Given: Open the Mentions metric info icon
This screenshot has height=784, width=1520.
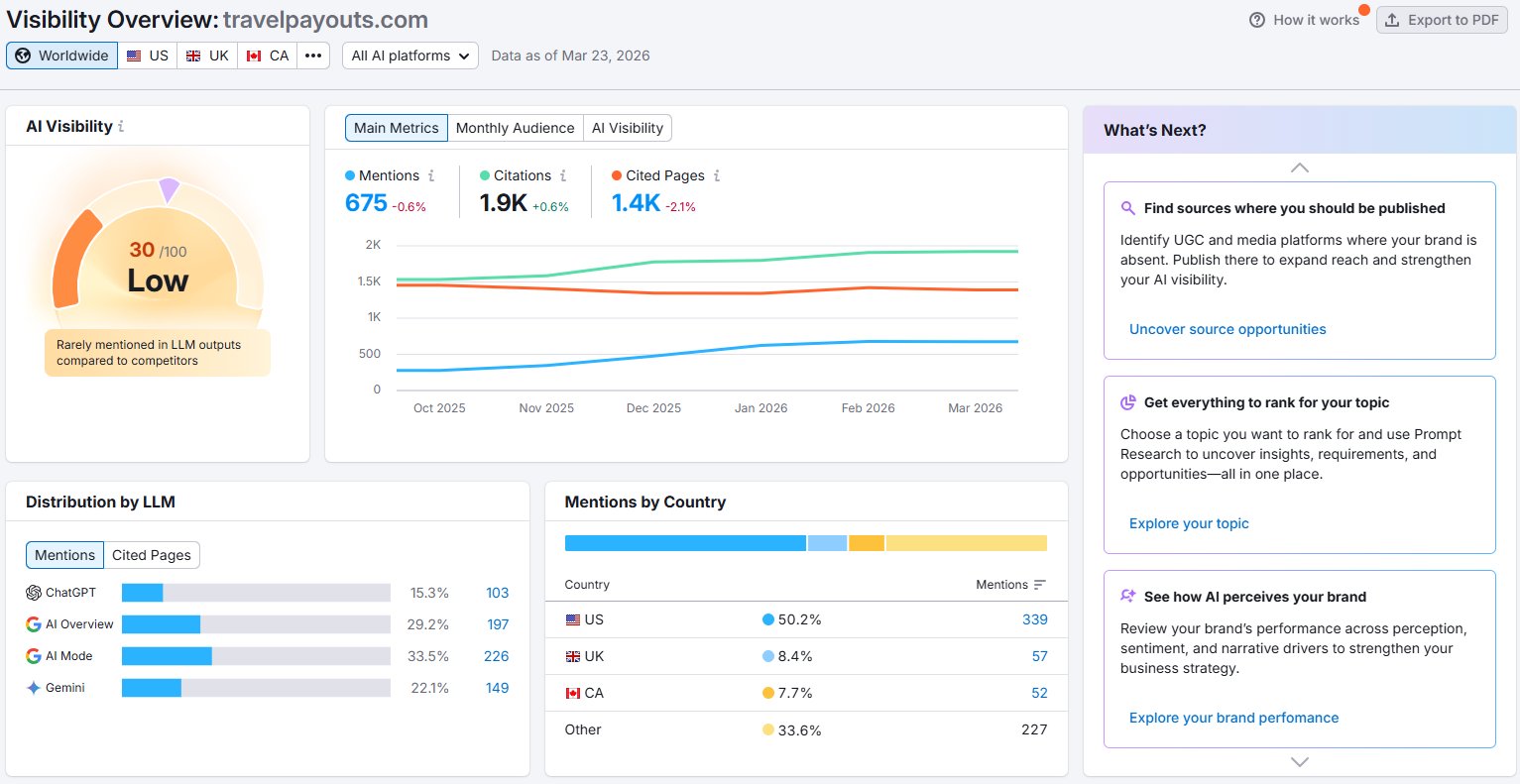Looking at the screenshot, I should click(431, 175).
